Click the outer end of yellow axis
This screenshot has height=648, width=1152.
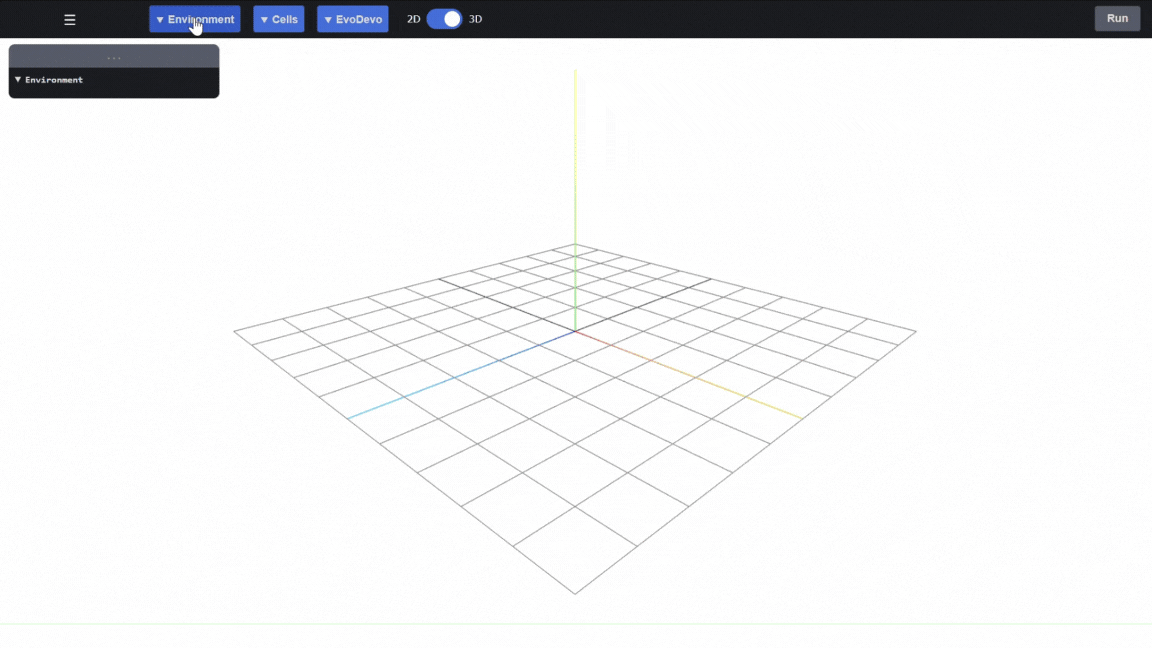801,418
